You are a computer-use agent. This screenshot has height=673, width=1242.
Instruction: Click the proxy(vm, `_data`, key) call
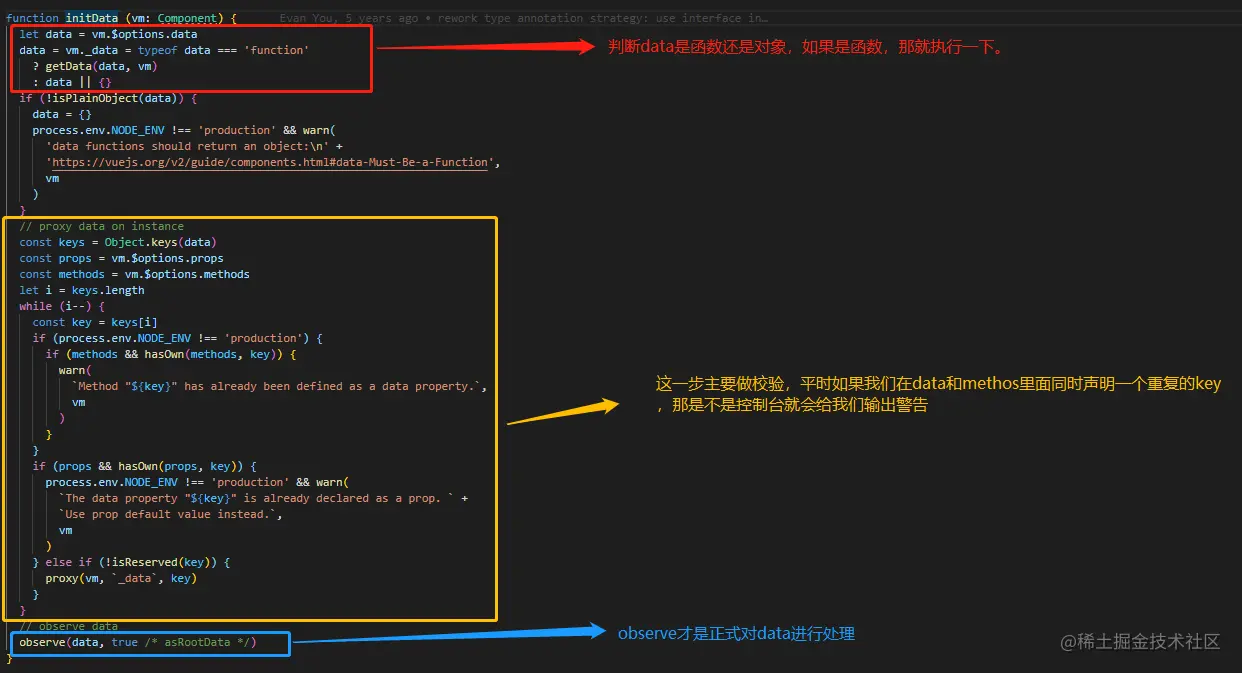point(121,578)
